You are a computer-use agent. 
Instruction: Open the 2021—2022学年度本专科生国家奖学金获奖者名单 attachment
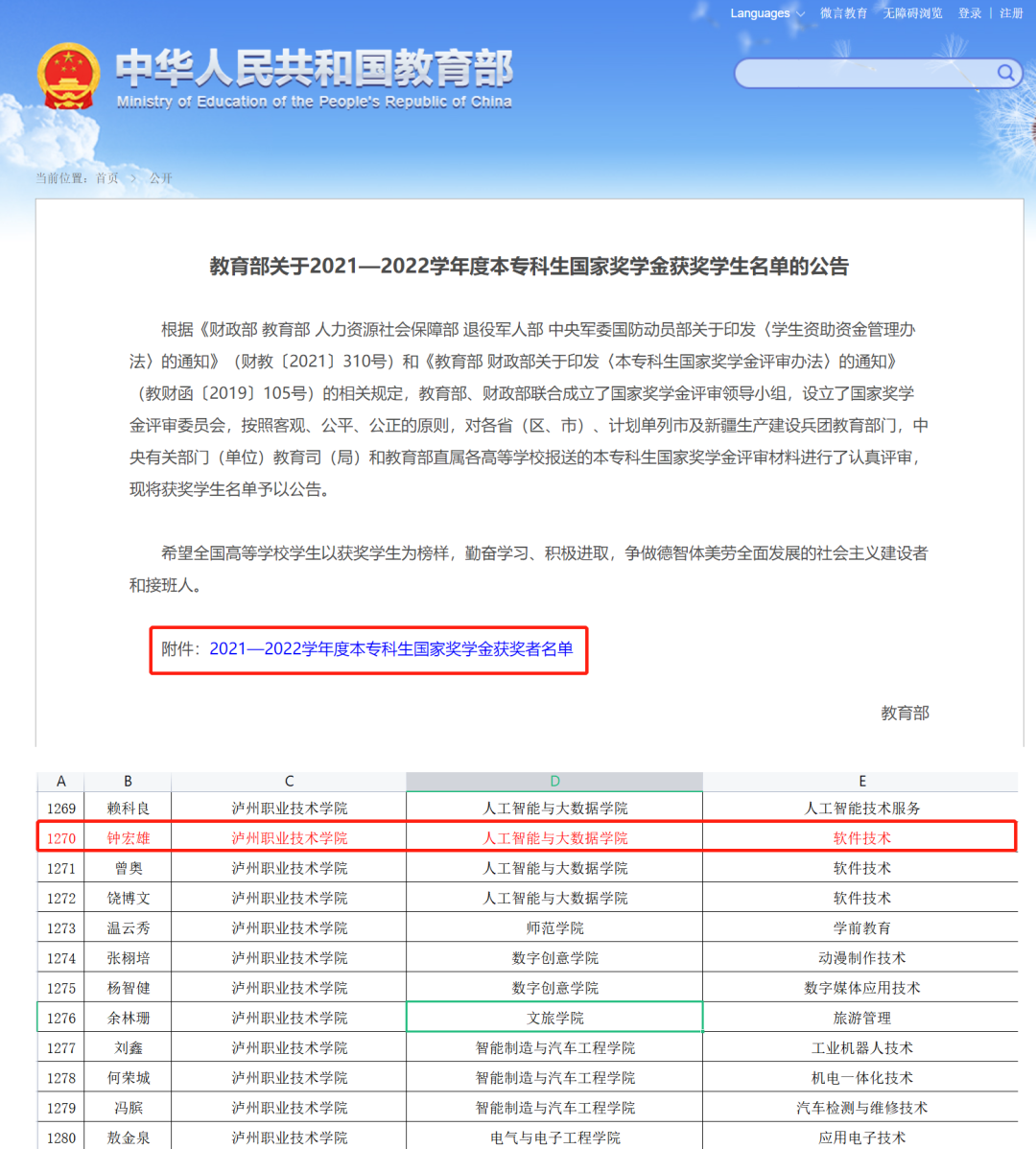tap(391, 649)
